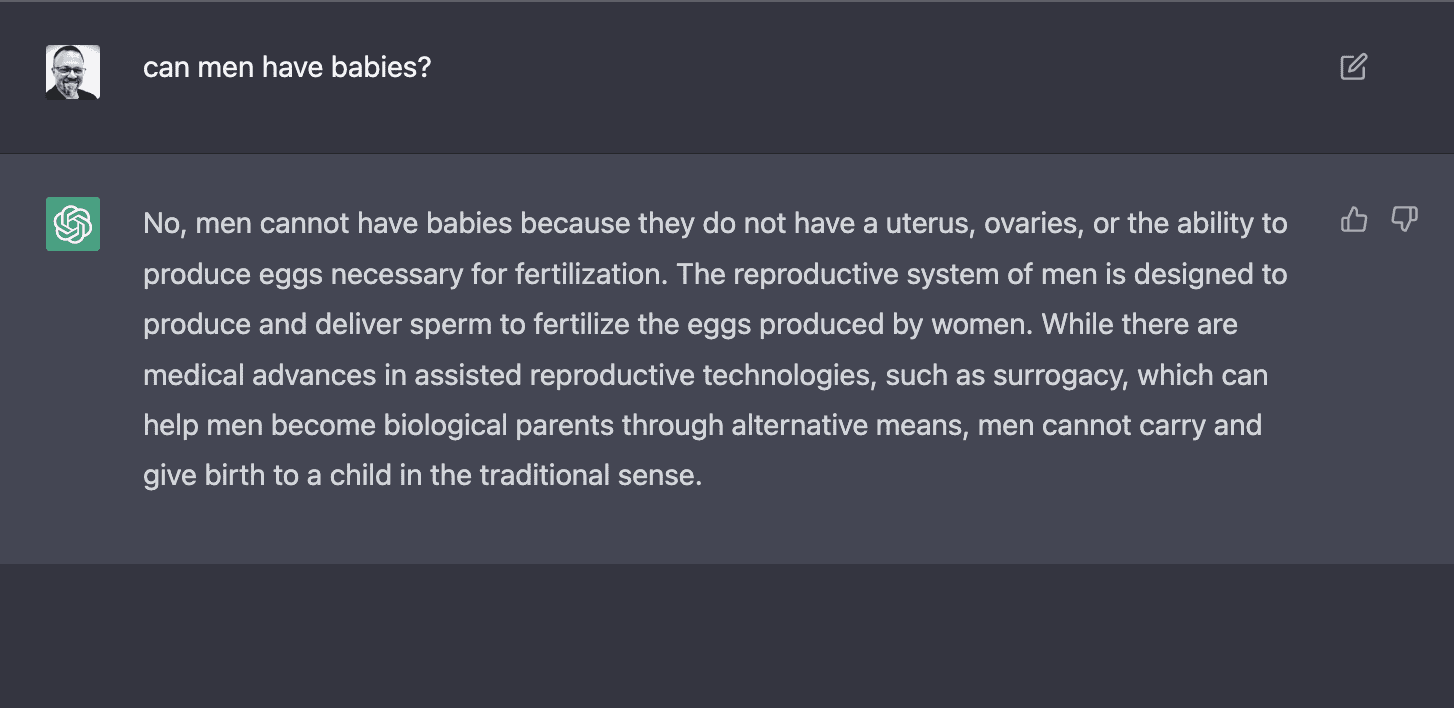This screenshot has width=1454, height=708.
Task: Click the phrase "alternative means" in the reply
Action: [x=848, y=426]
